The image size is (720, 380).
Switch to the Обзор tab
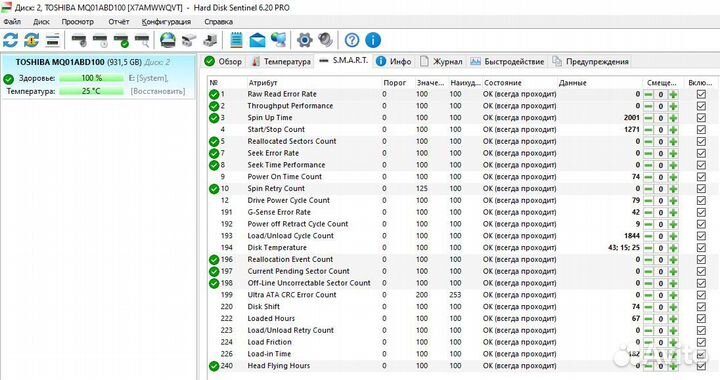pos(223,61)
